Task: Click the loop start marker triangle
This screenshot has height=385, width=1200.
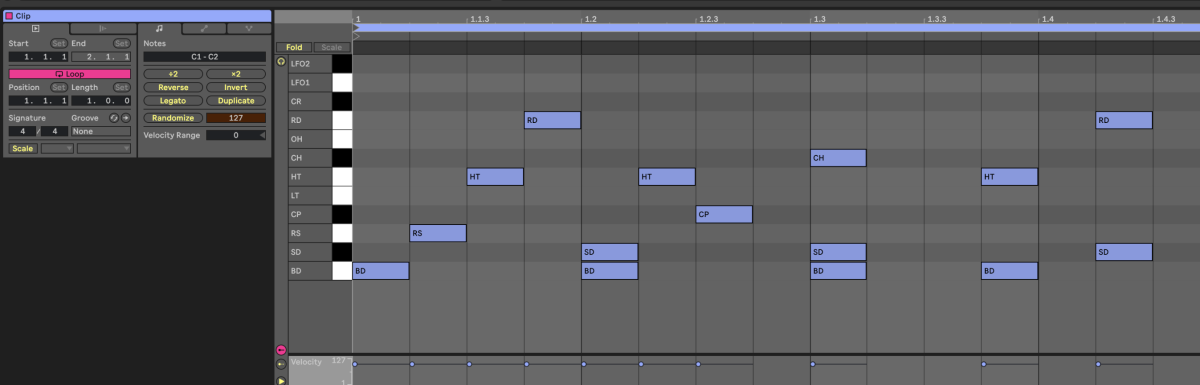Action: pyautogui.click(x=356, y=29)
